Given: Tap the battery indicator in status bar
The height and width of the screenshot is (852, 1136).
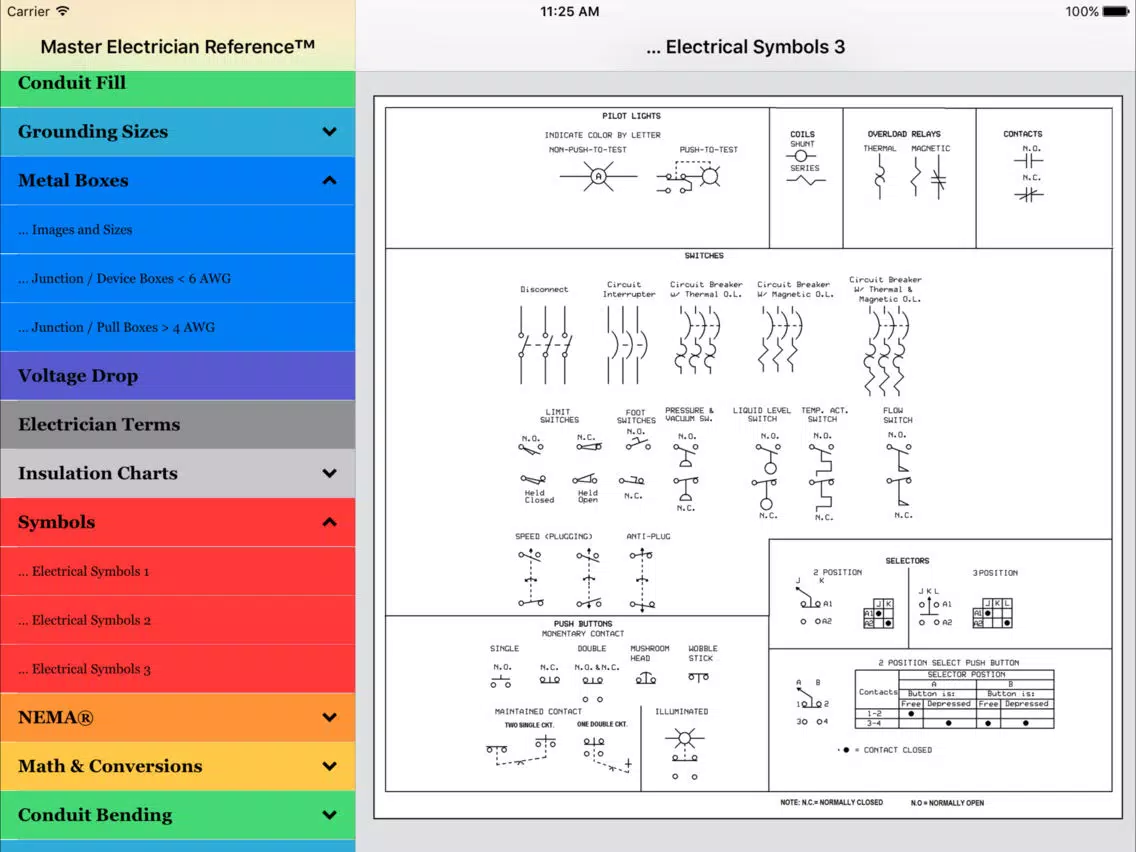Looking at the screenshot, I should click(1115, 12).
